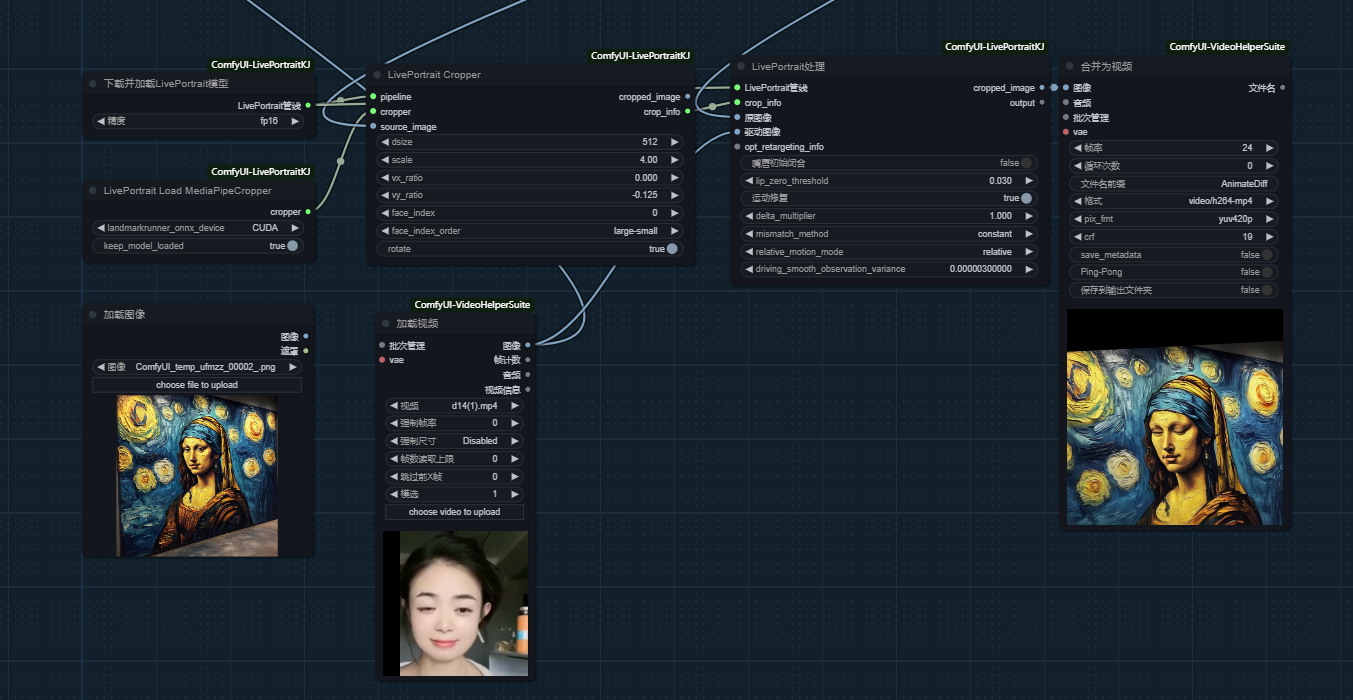Collapse the 下载并加载LivePortrait模型 node title dot

pyautogui.click(x=93, y=83)
